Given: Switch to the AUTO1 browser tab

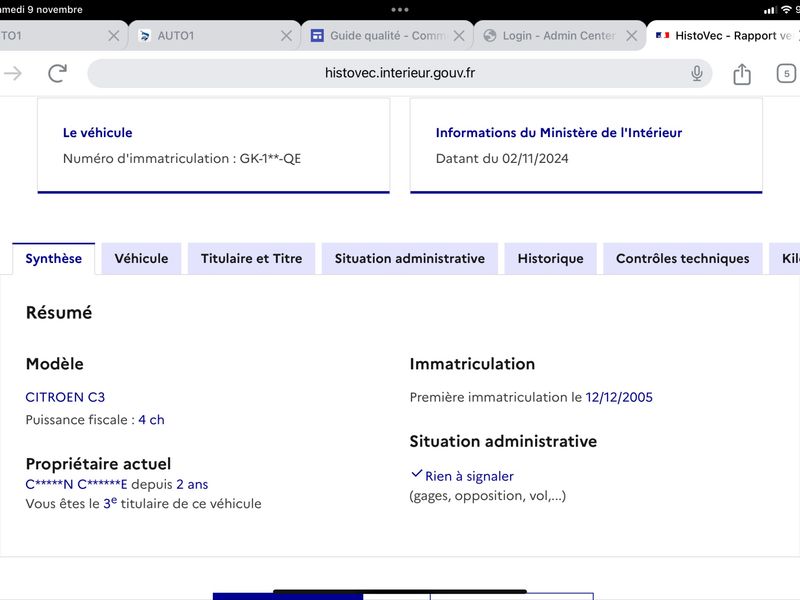Looking at the screenshot, I should click(214, 36).
